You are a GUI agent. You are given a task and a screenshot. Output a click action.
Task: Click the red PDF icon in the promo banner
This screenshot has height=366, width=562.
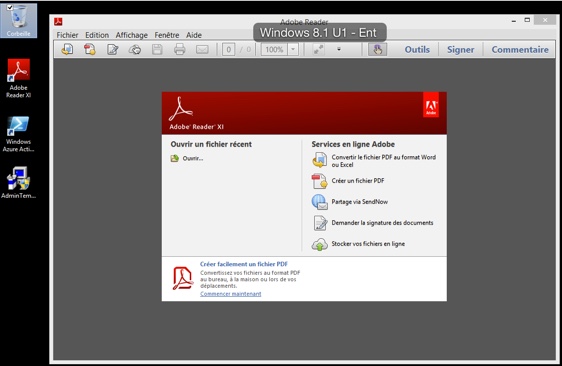tap(183, 279)
